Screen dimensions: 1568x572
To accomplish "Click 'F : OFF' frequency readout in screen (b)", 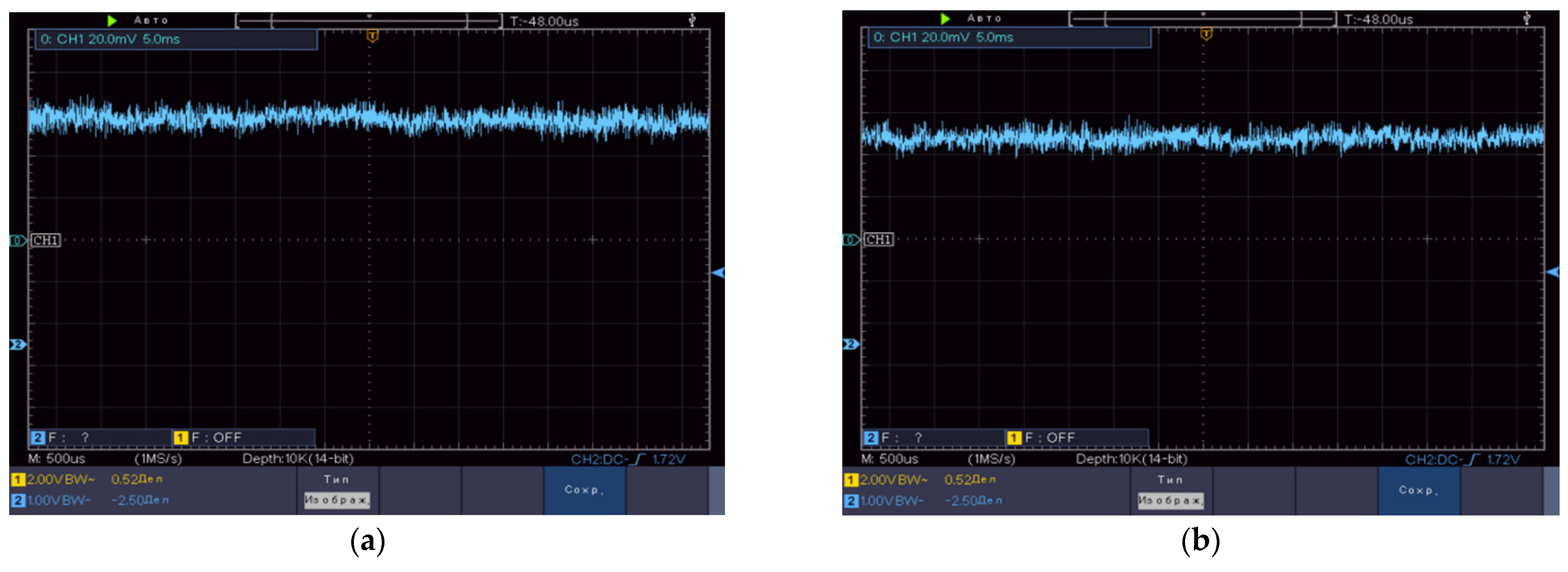I will click(x=1050, y=438).
